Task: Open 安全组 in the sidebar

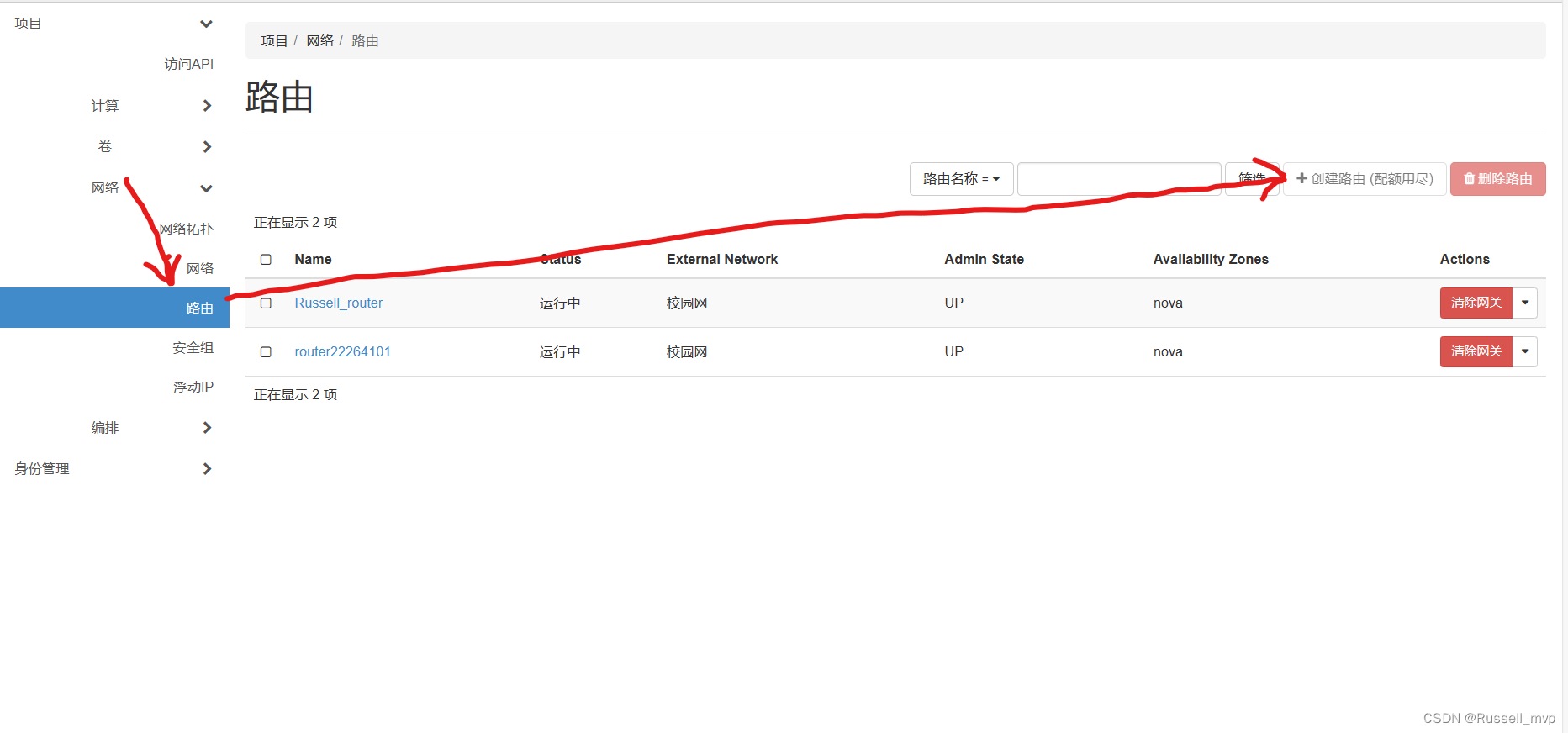Action: point(193,347)
